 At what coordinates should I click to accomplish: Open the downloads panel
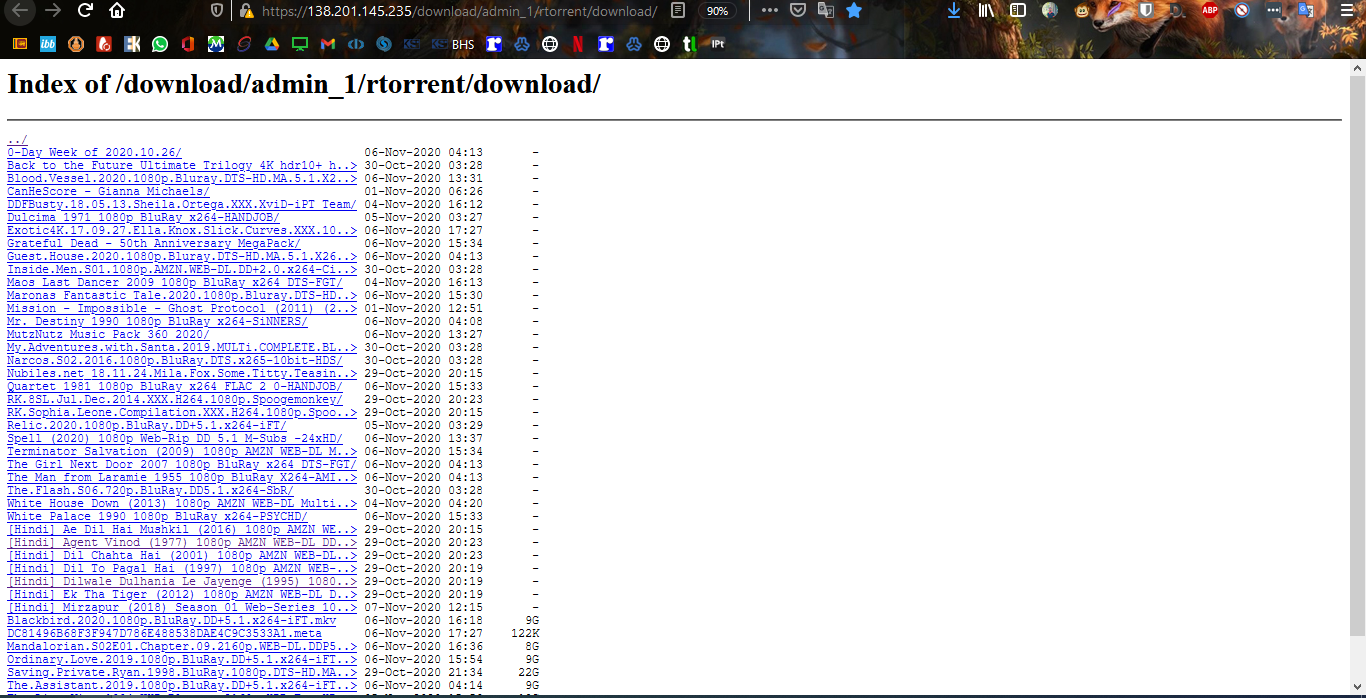pos(954,11)
